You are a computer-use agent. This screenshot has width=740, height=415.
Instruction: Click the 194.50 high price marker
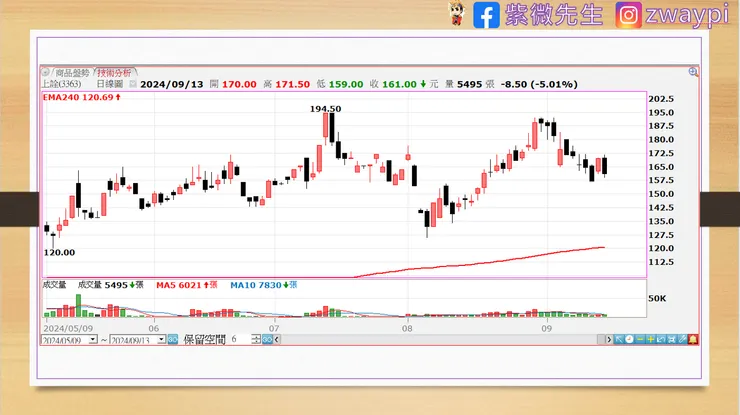click(325, 109)
